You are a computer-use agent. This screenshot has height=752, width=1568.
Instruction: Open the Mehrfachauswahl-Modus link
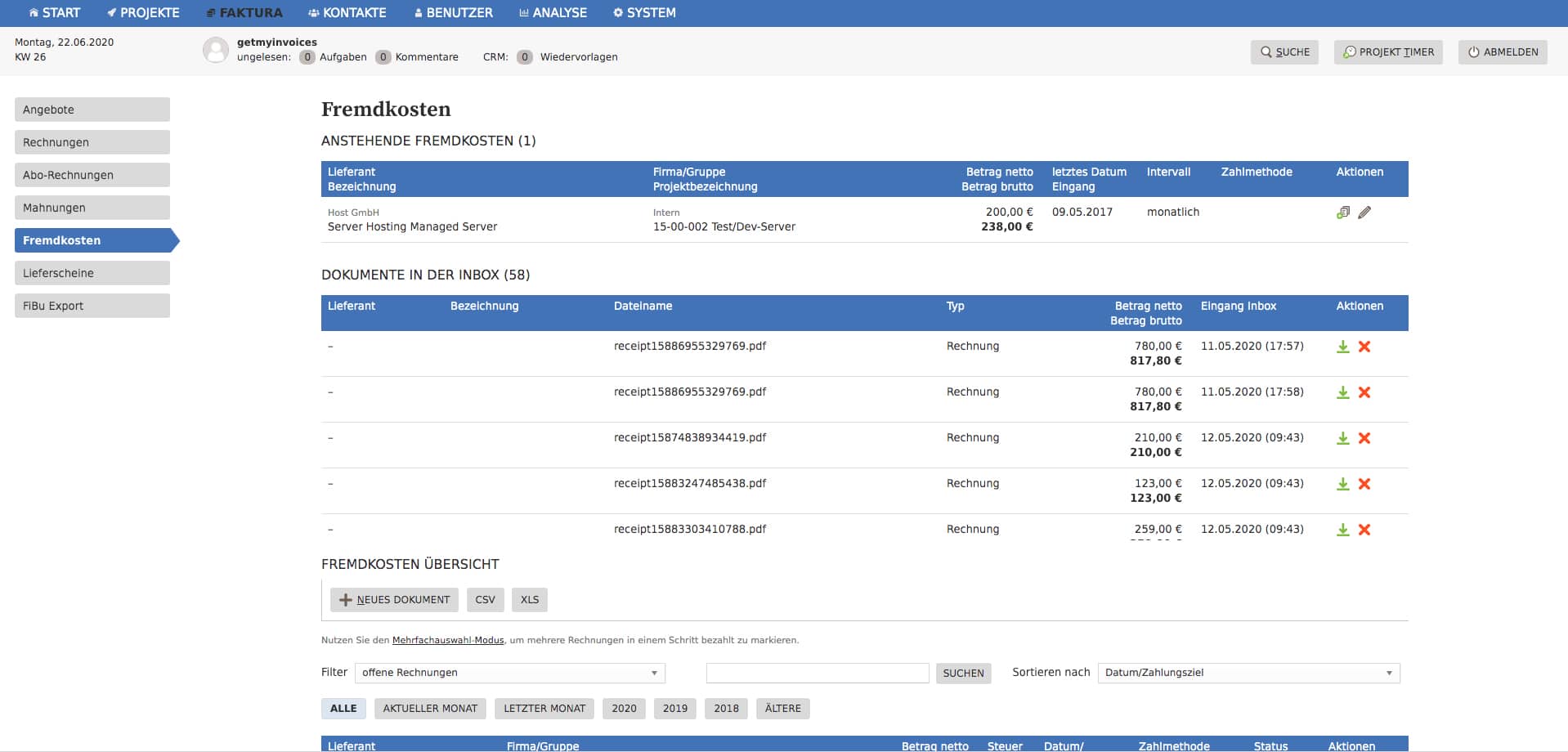point(448,641)
